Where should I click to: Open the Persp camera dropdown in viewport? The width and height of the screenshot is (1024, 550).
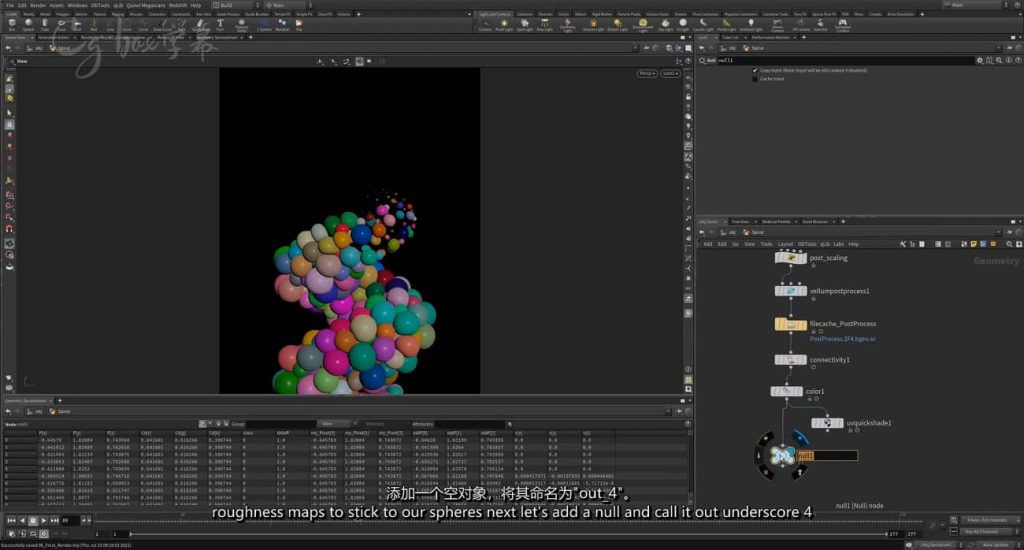click(647, 73)
